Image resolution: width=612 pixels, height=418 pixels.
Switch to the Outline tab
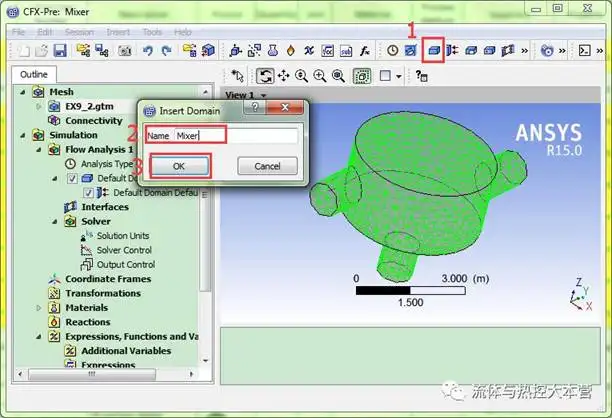click(34, 74)
